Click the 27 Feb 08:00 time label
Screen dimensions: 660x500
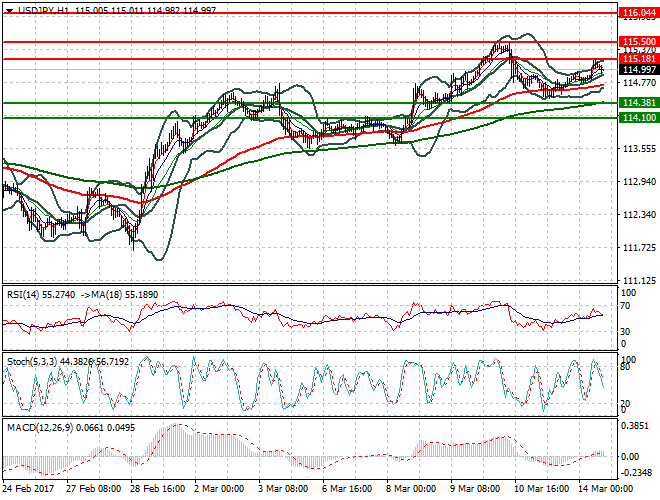(x=94, y=489)
